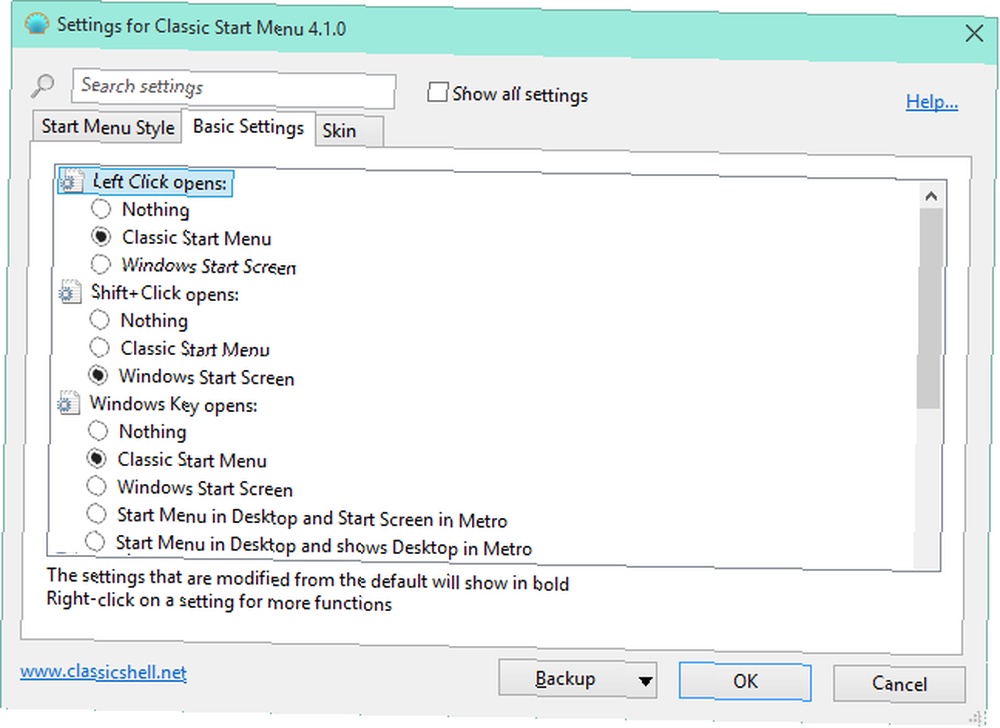Image resolution: width=1000 pixels, height=728 pixels.
Task: Click the scrollbar up arrow
Action: coord(931,196)
